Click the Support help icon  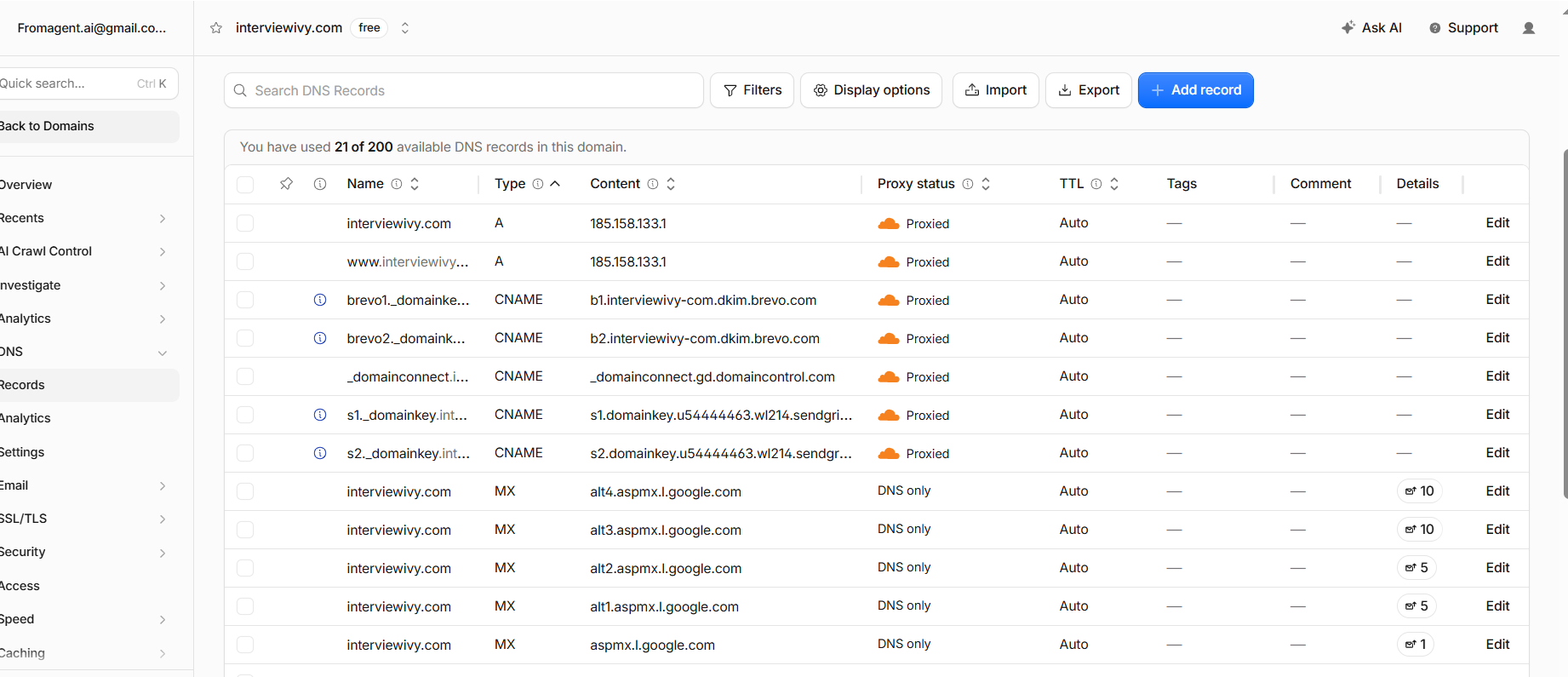click(x=1435, y=28)
